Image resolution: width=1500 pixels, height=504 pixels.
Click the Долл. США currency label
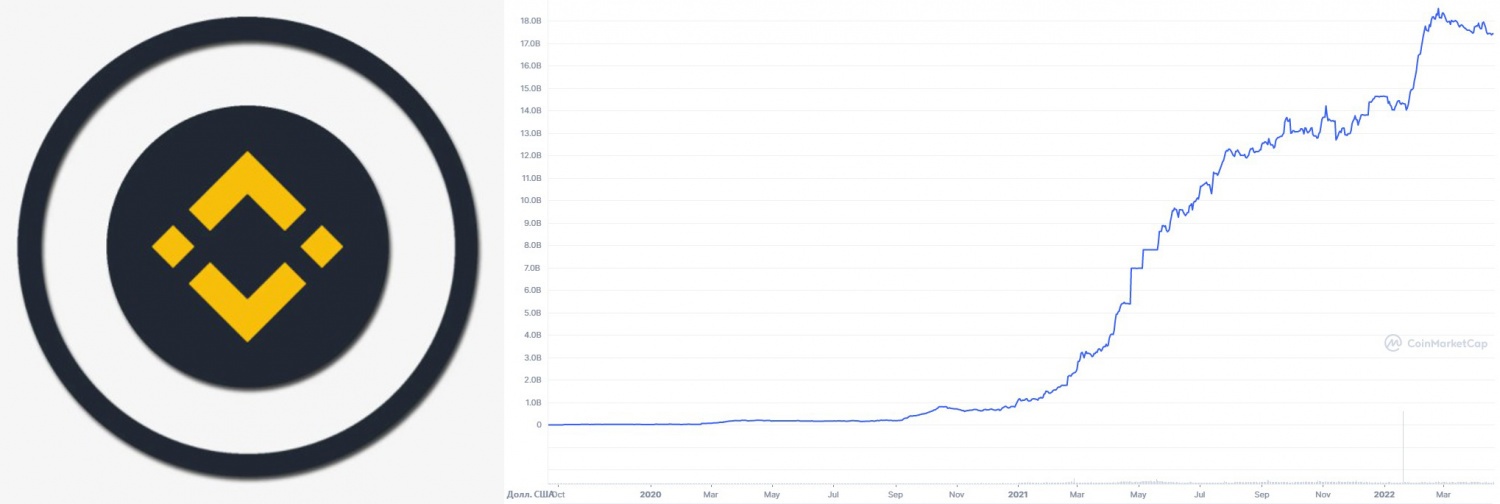530,494
